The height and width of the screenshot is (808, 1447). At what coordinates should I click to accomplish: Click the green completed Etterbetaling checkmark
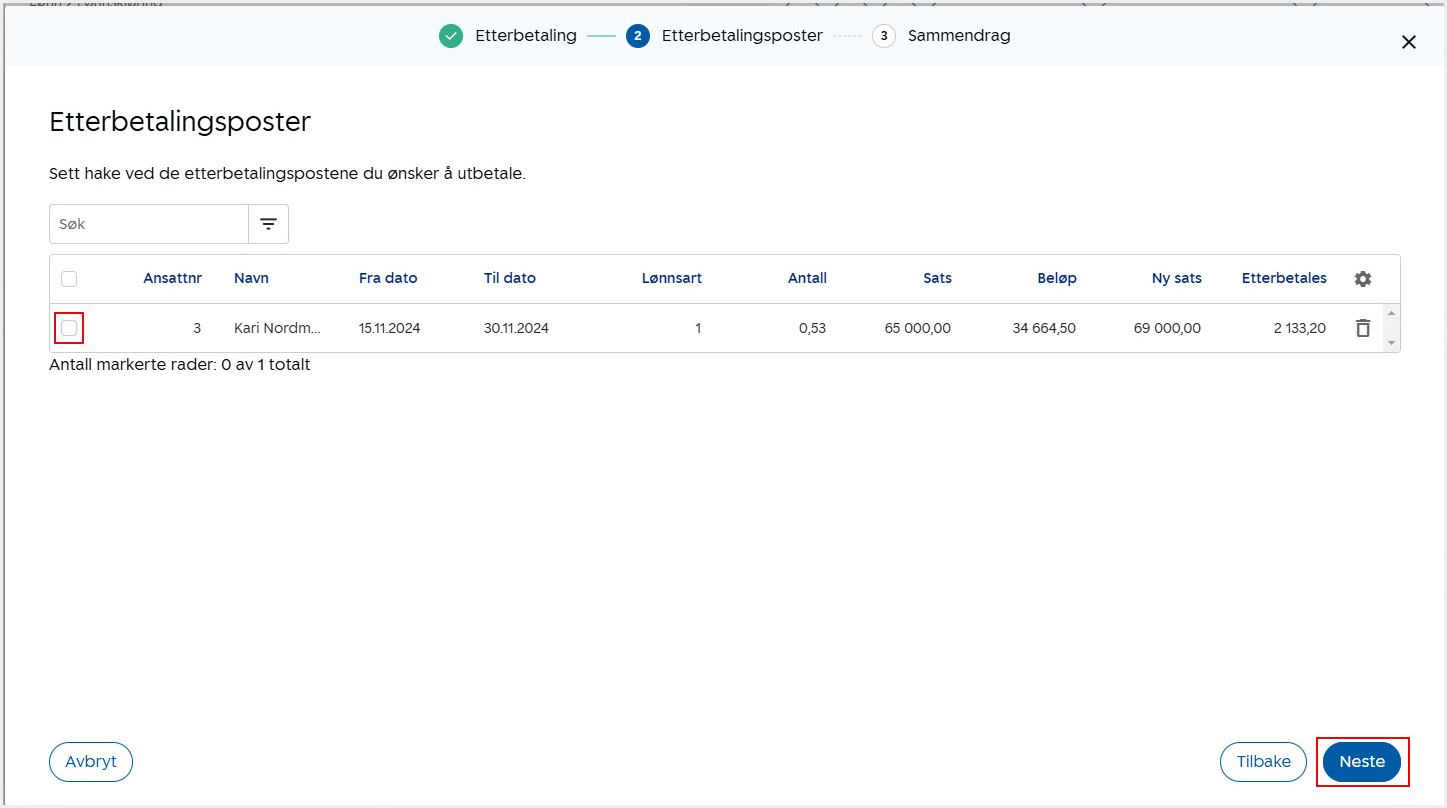[x=451, y=36]
